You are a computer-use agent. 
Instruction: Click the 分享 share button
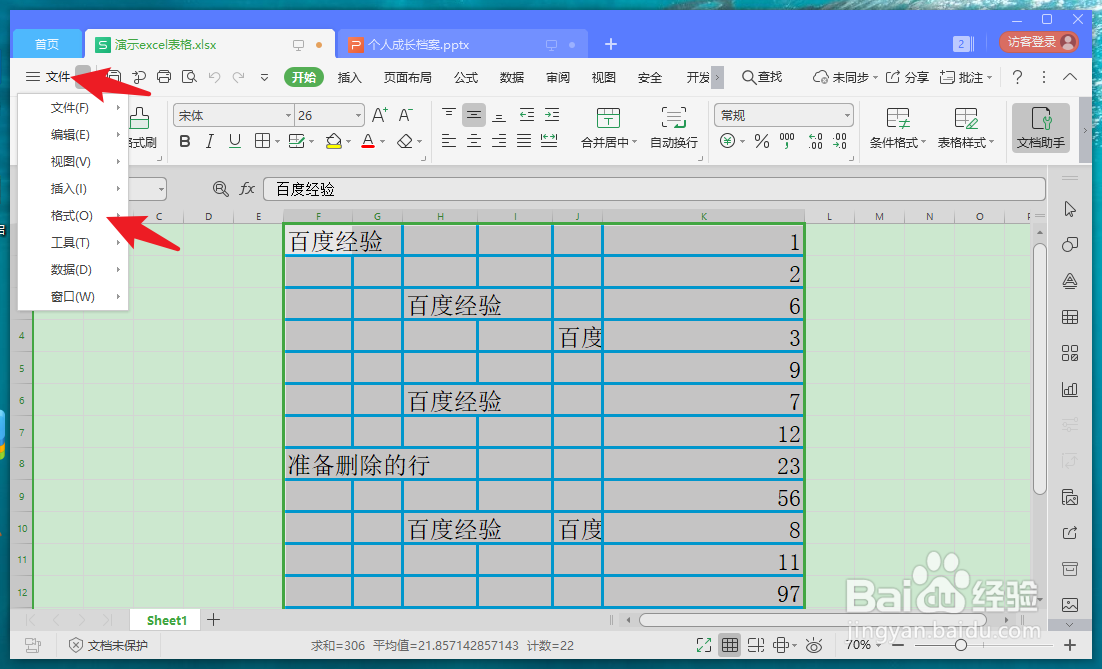tap(907, 77)
